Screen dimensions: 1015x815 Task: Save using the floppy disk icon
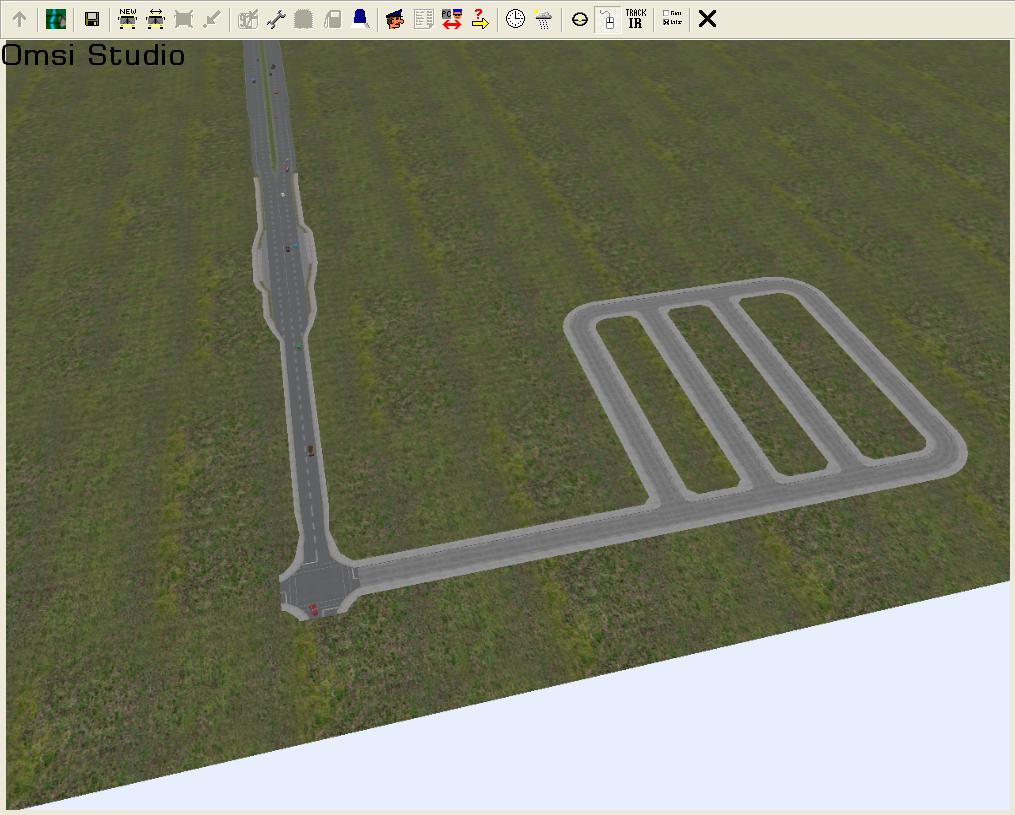pos(91,19)
